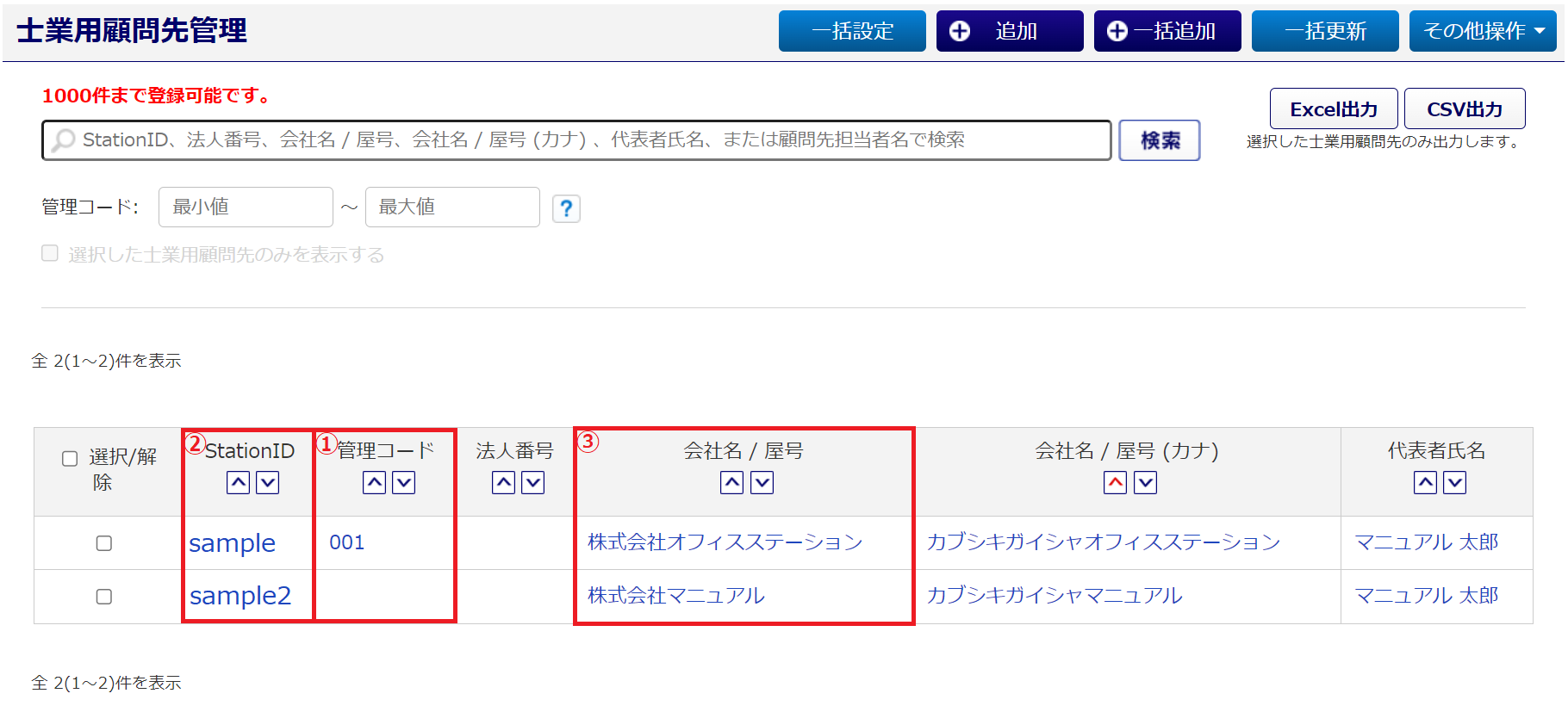Export list with Excel出力 button
The height and width of the screenshot is (706, 1568).
1334,109
